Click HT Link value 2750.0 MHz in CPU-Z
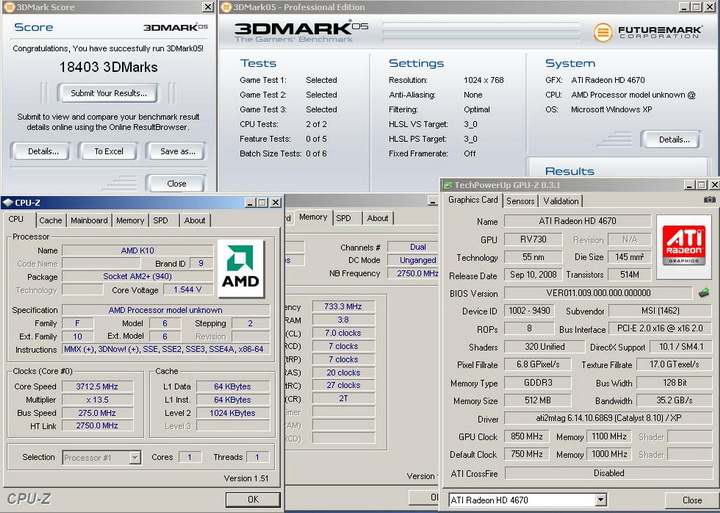This screenshot has height=513, width=720. point(97,426)
